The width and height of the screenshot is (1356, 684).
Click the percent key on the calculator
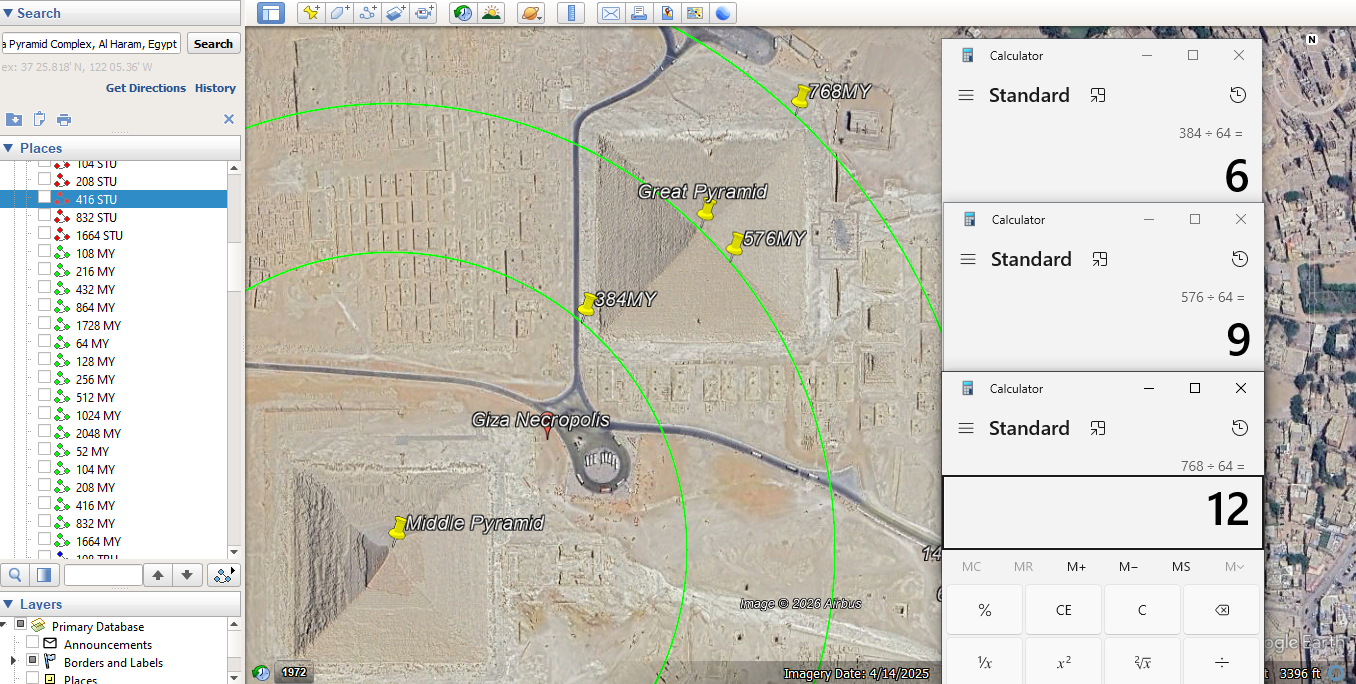(985, 610)
